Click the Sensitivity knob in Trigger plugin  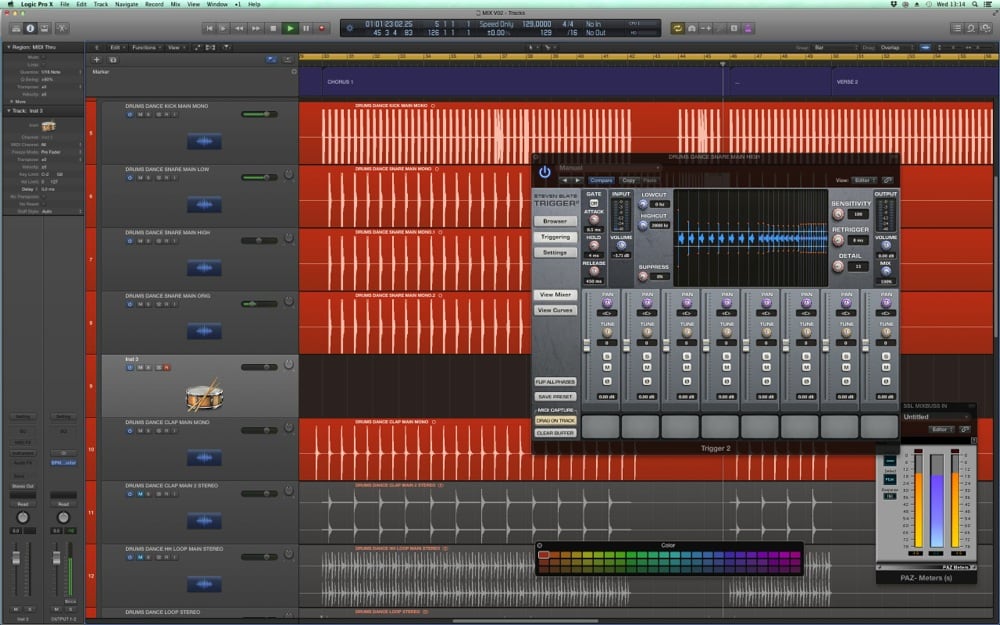click(x=838, y=214)
